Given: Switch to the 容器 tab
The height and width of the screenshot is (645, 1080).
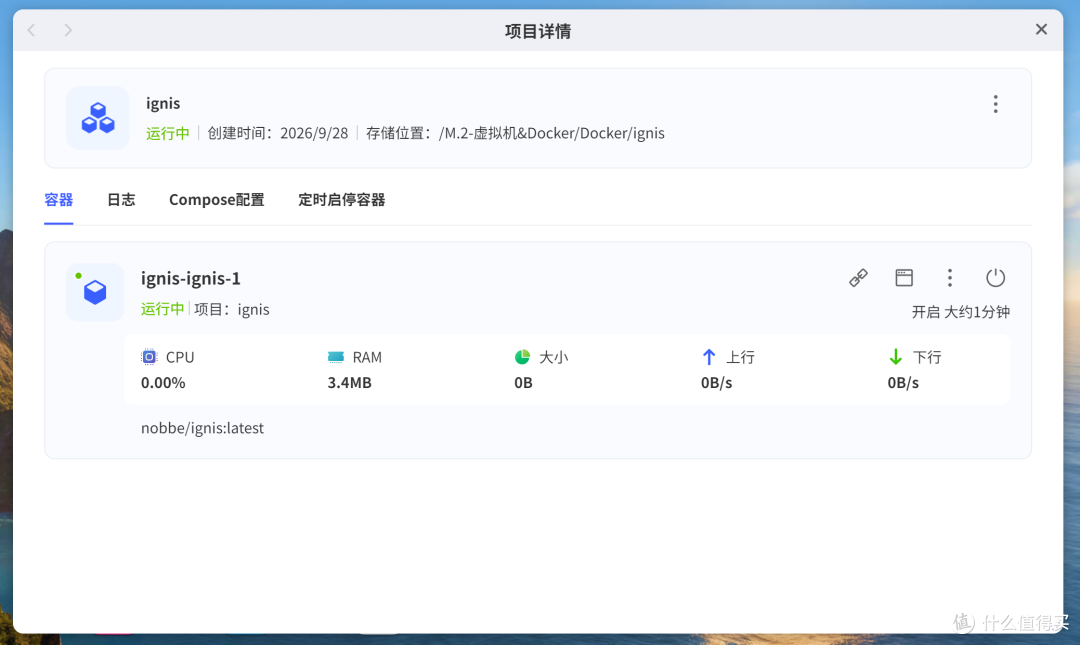Looking at the screenshot, I should point(59,200).
